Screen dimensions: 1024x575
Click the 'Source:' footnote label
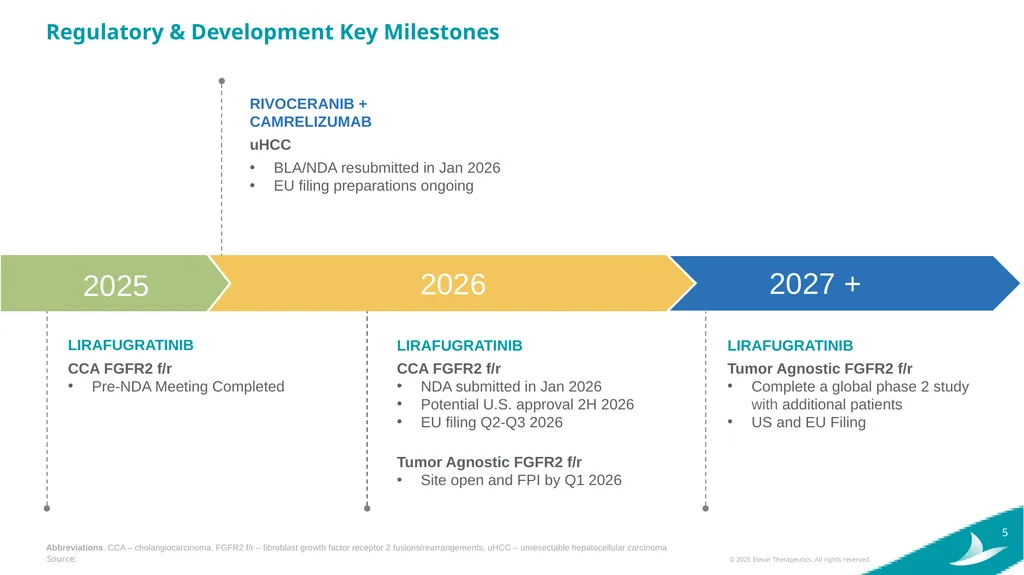(x=61, y=559)
